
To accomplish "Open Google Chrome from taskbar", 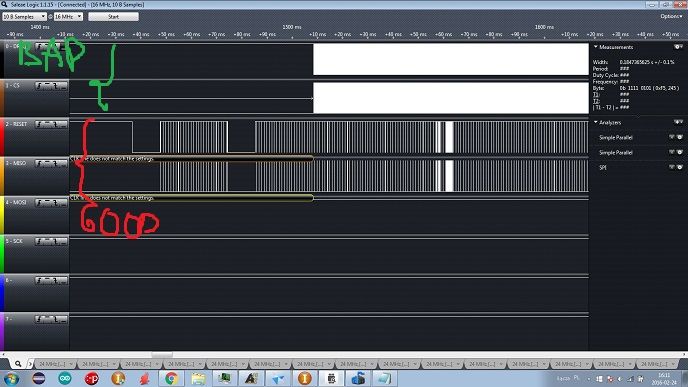I will point(171,378).
